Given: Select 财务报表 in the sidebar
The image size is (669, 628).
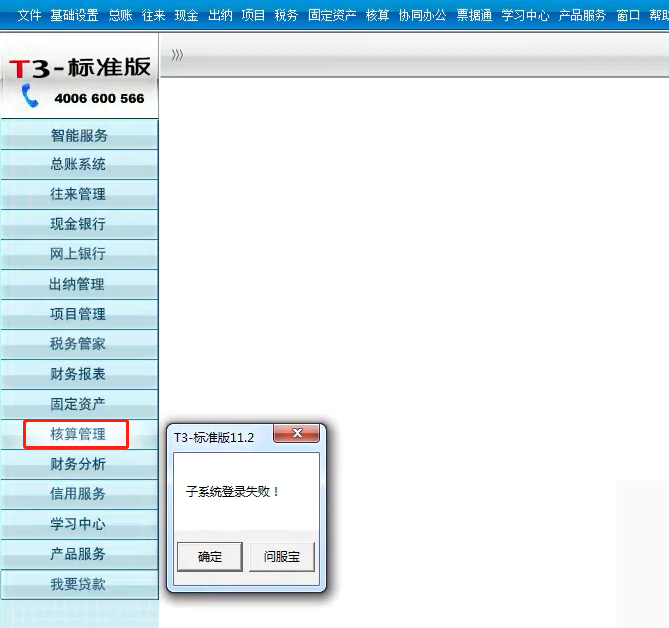Looking at the screenshot, I should click(79, 374).
